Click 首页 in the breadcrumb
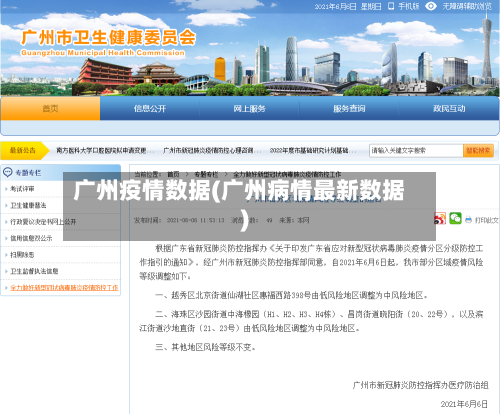The height and width of the screenshot is (414, 500). point(173,174)
